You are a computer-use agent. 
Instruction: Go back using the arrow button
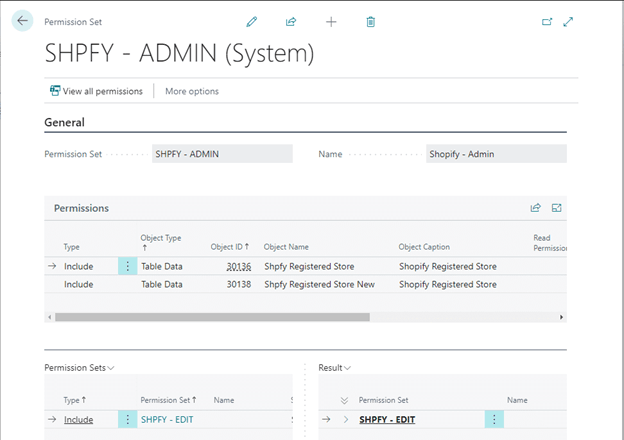click(22, 21)
